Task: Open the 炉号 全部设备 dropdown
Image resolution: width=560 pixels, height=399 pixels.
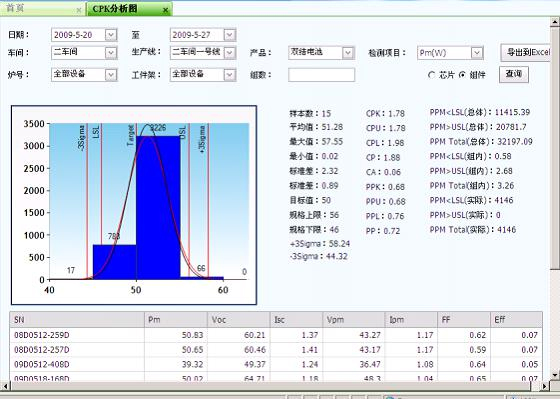Action: pos(111,75)
